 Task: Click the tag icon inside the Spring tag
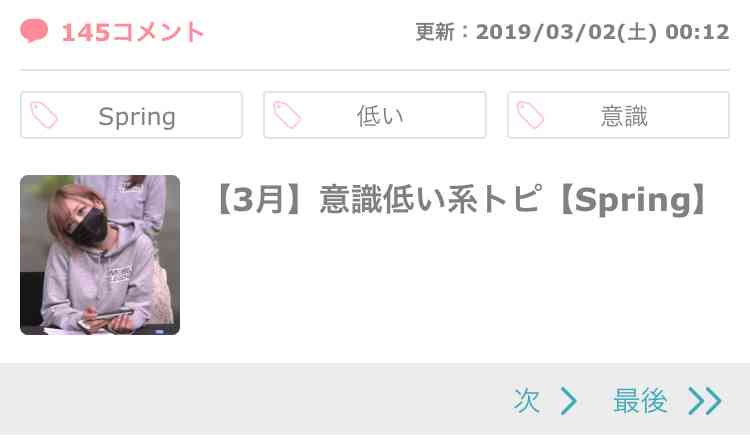(44, 115)
